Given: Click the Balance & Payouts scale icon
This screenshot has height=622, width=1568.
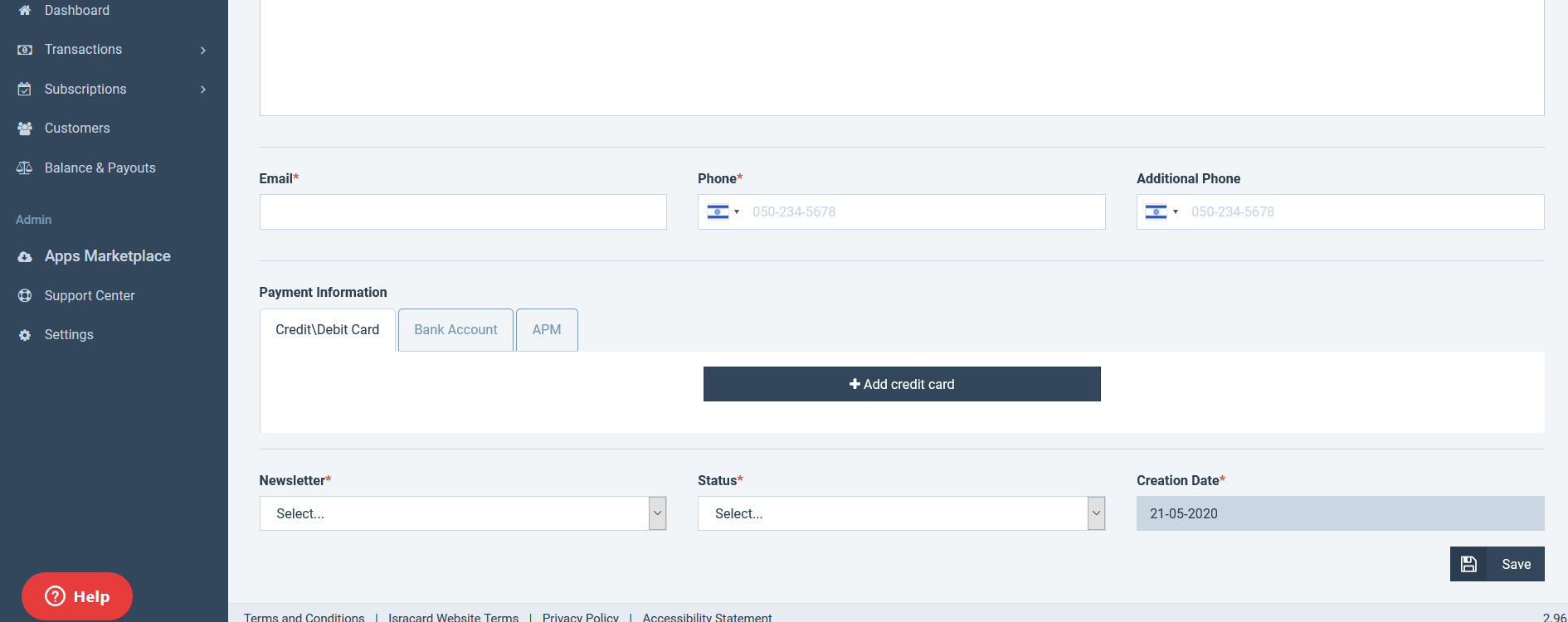Looking at the screenshot, I should pos(25,168).
